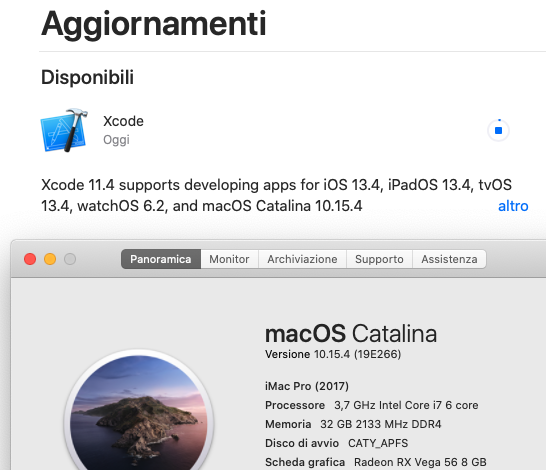Click the Memoria 32 GB line
This screenshot has width=546, height=470.
coord(353,424)
